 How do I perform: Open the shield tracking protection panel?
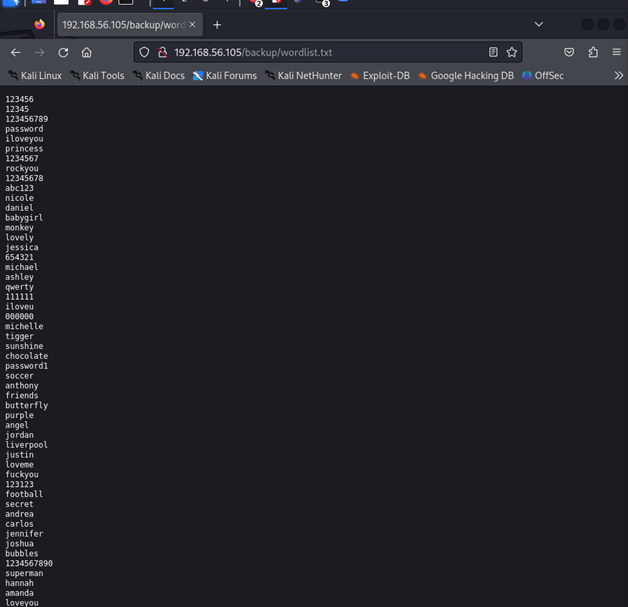(x=145, y=52)
